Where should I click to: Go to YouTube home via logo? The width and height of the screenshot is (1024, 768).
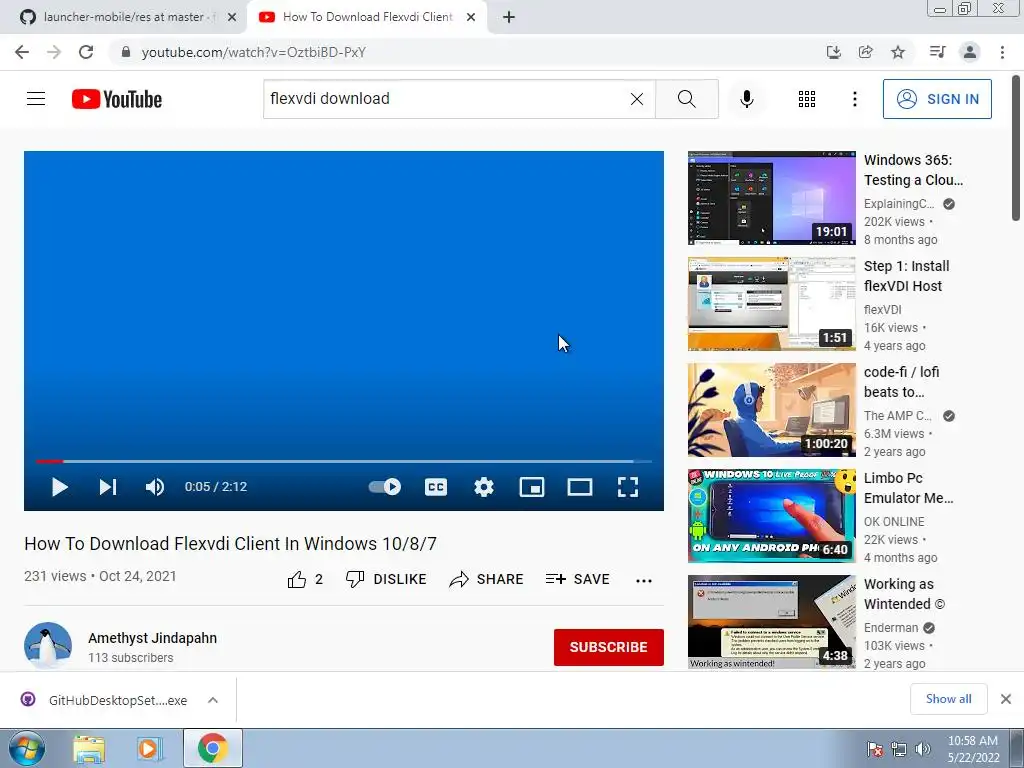[117, 99]
